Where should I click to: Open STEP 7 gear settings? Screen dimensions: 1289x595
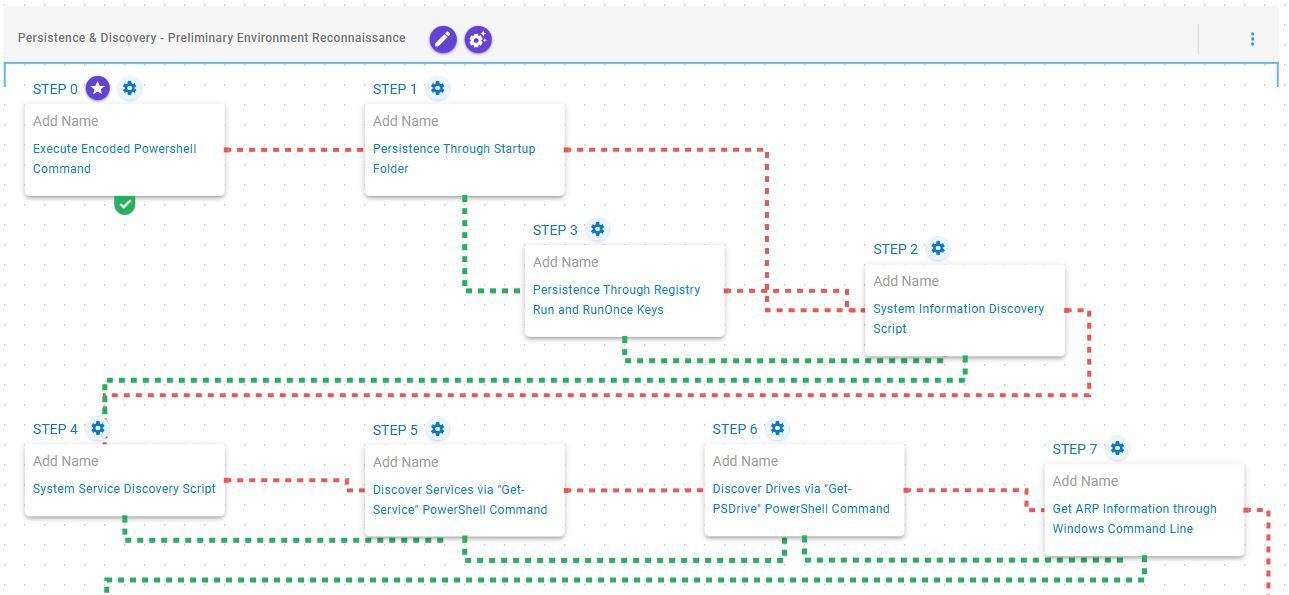(x=1117, y=449)
